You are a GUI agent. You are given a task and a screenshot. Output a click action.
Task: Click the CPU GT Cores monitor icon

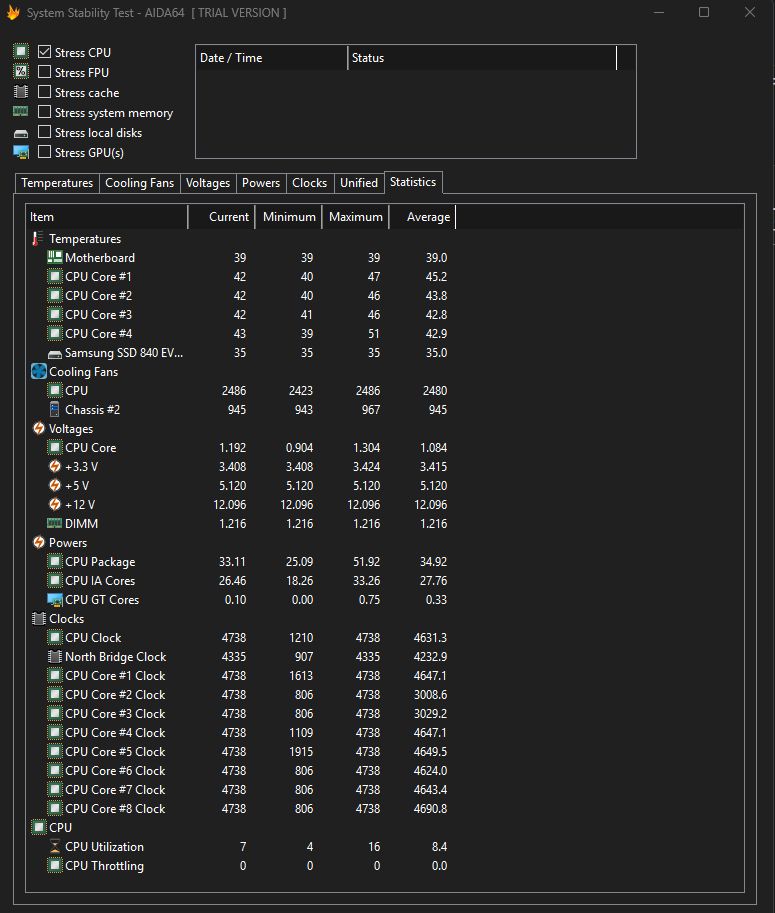coord(55,600)
